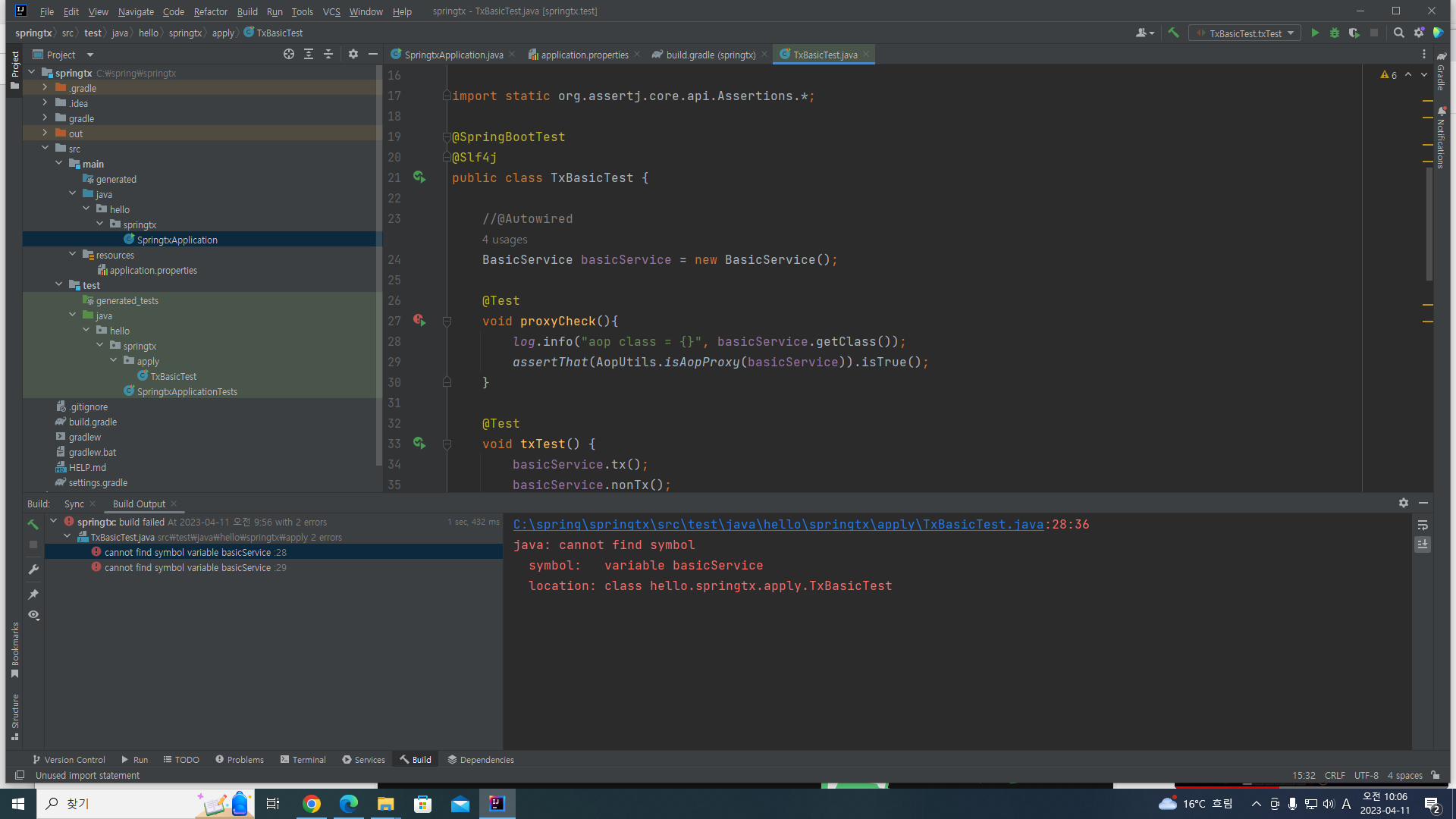1456x819 pixels.
Task: Open Bookmarks tool window on left sidebar
Action: point(14,650)
